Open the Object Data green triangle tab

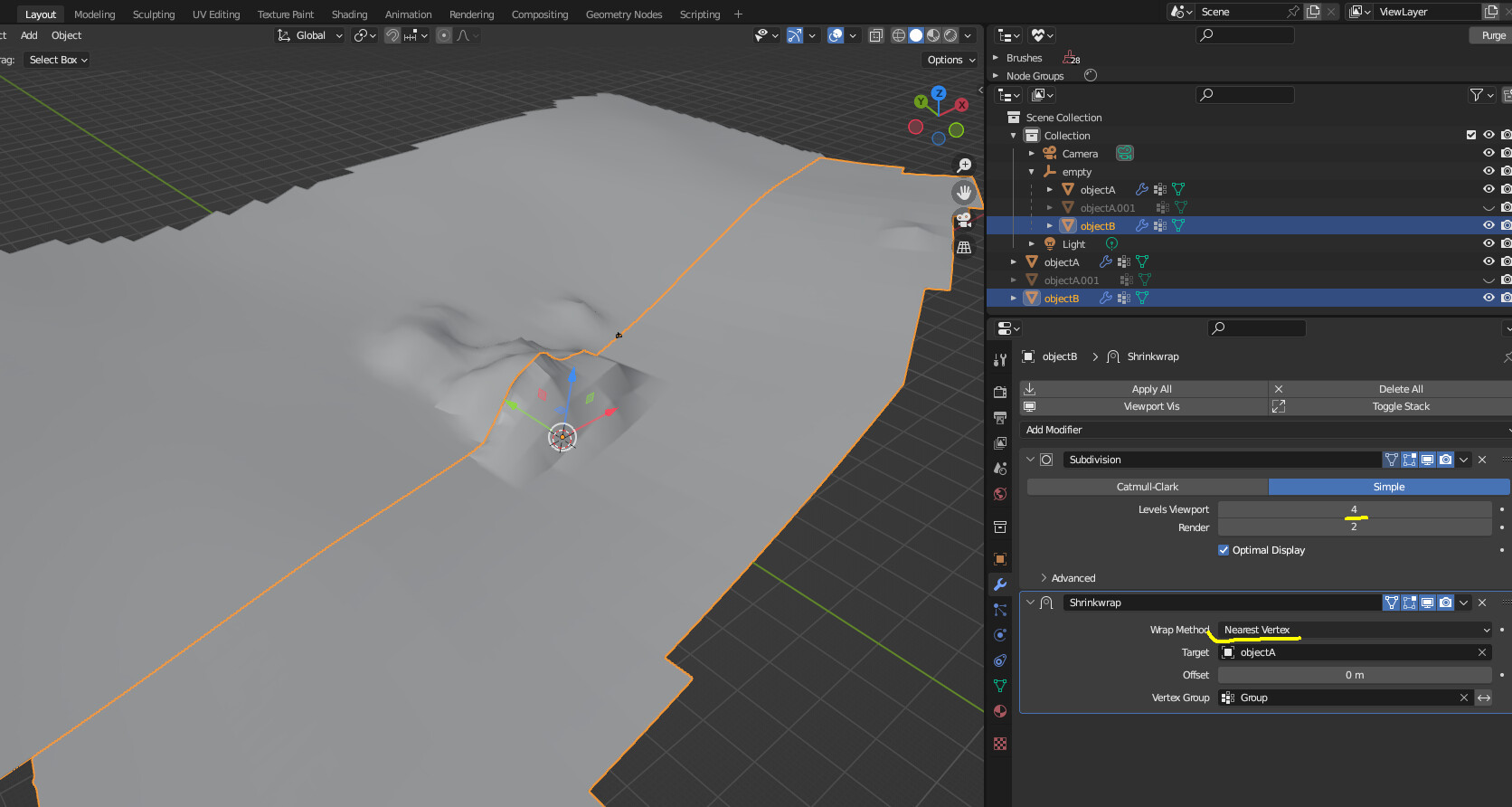1000,686
